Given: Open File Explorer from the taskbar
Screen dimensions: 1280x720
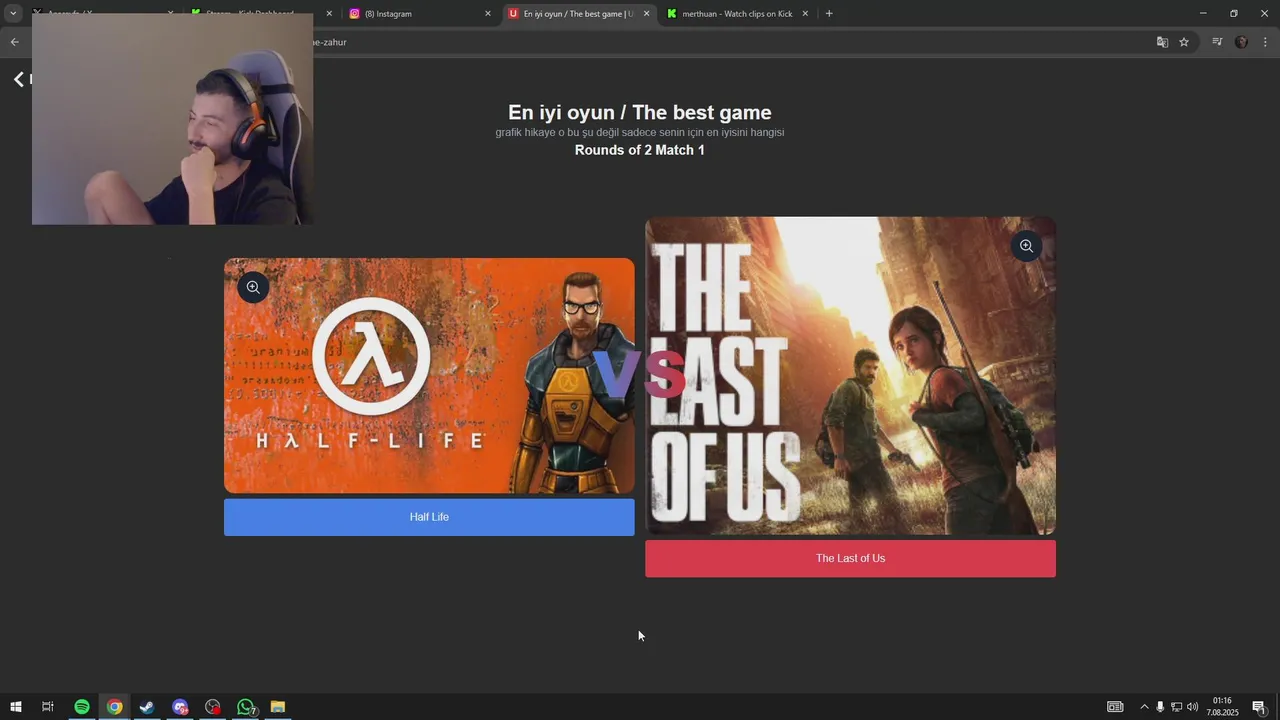Looking at the screenshot, I should [x=278, y=707].
